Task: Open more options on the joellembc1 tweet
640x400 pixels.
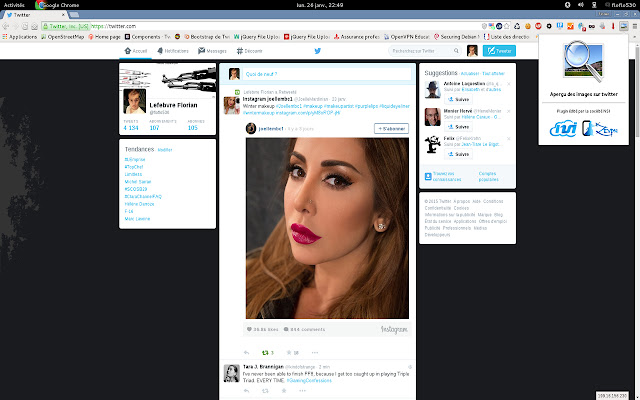Action: 314,353
